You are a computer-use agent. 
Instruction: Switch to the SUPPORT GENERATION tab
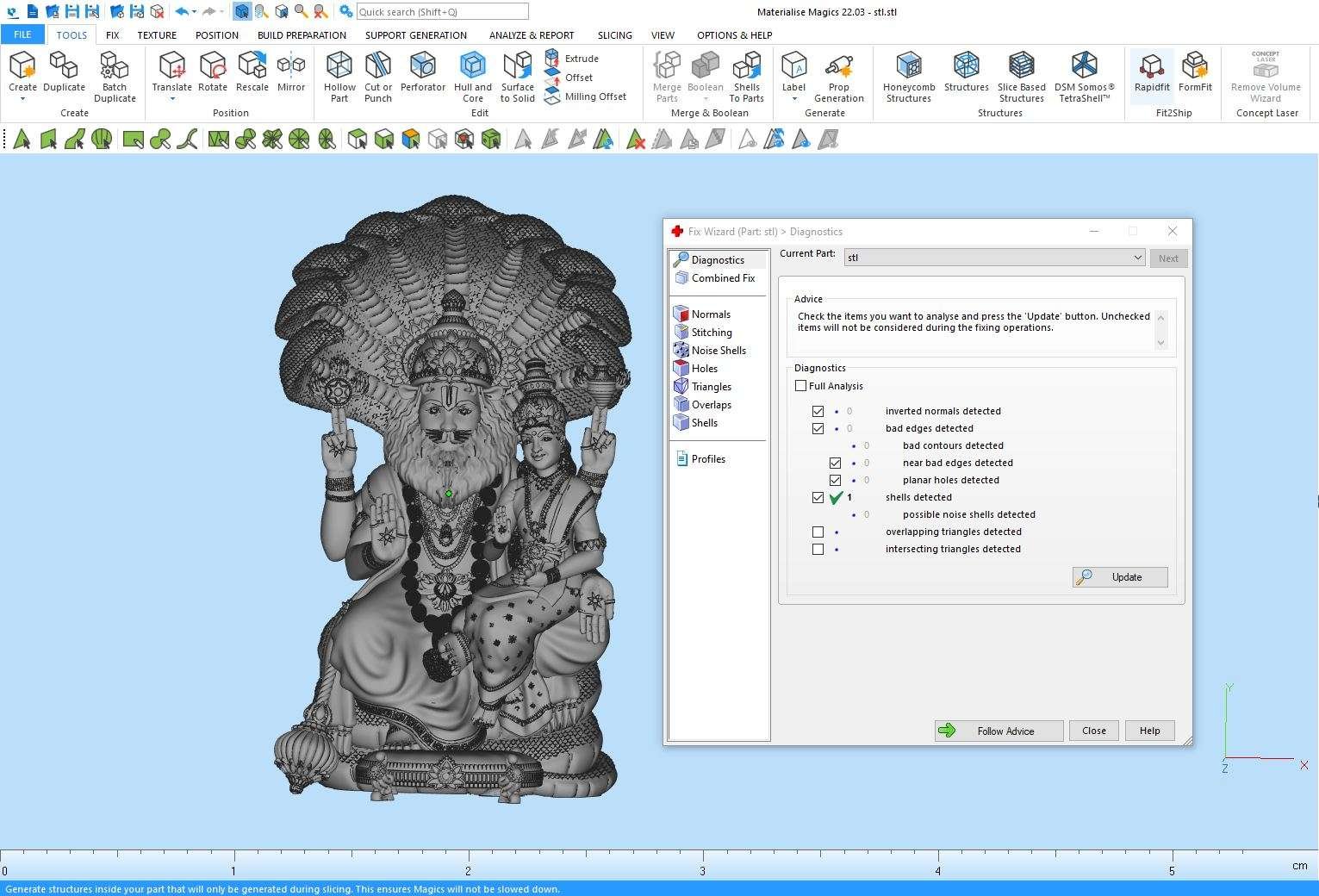coord(415,35)
